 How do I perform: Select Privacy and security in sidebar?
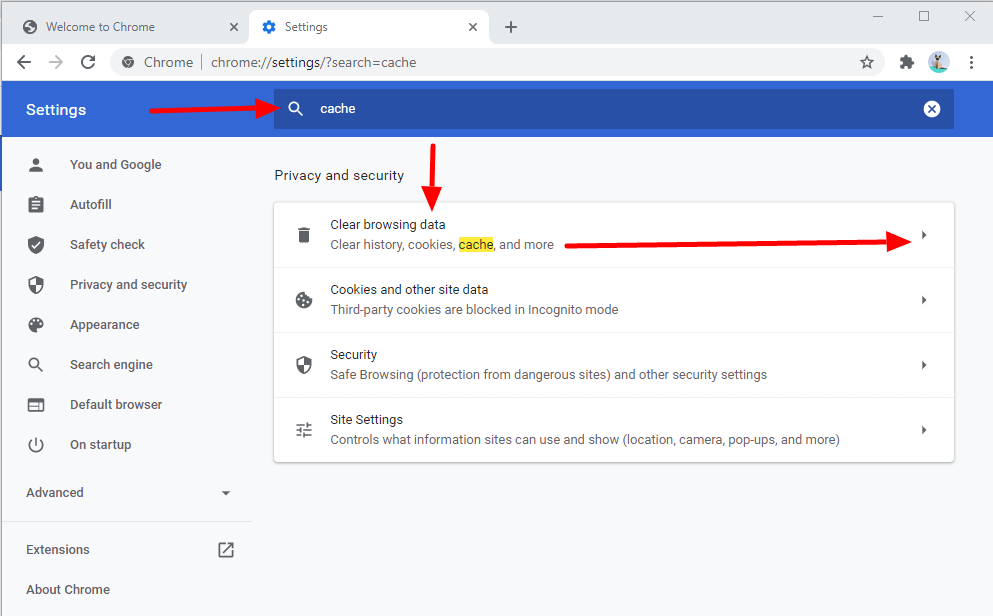[128, 285]
